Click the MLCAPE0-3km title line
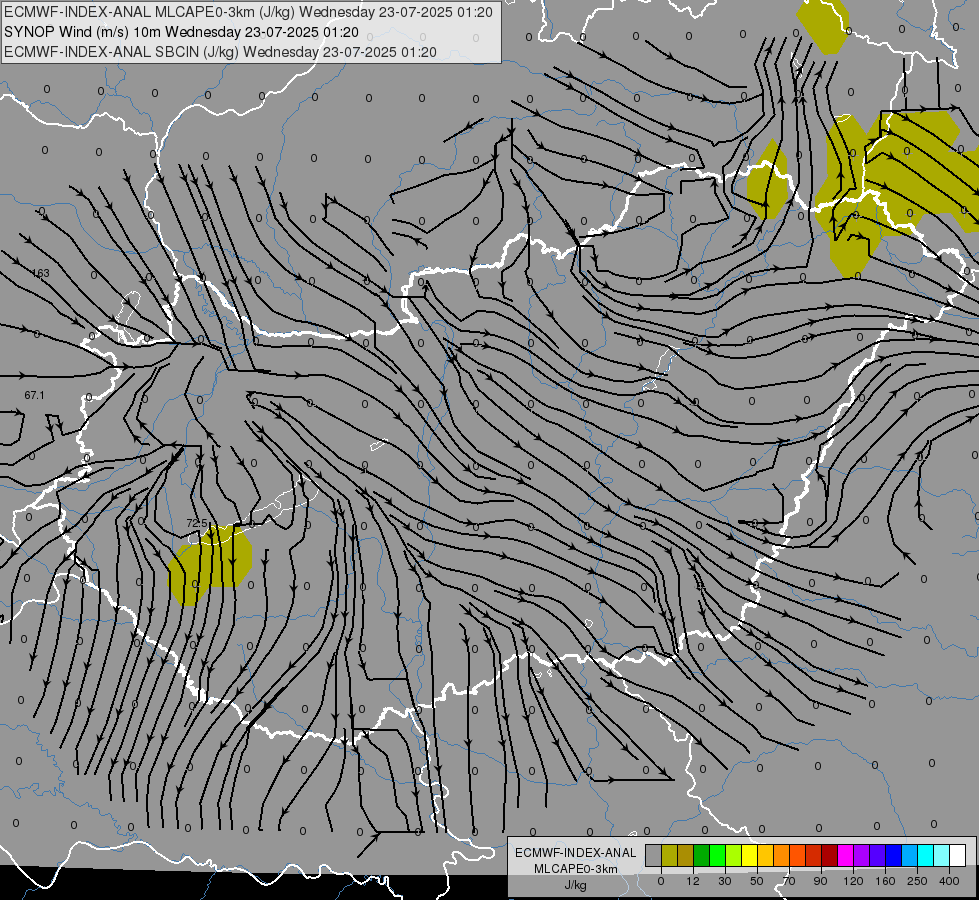 pyautogui.click(x=248, y=12)
